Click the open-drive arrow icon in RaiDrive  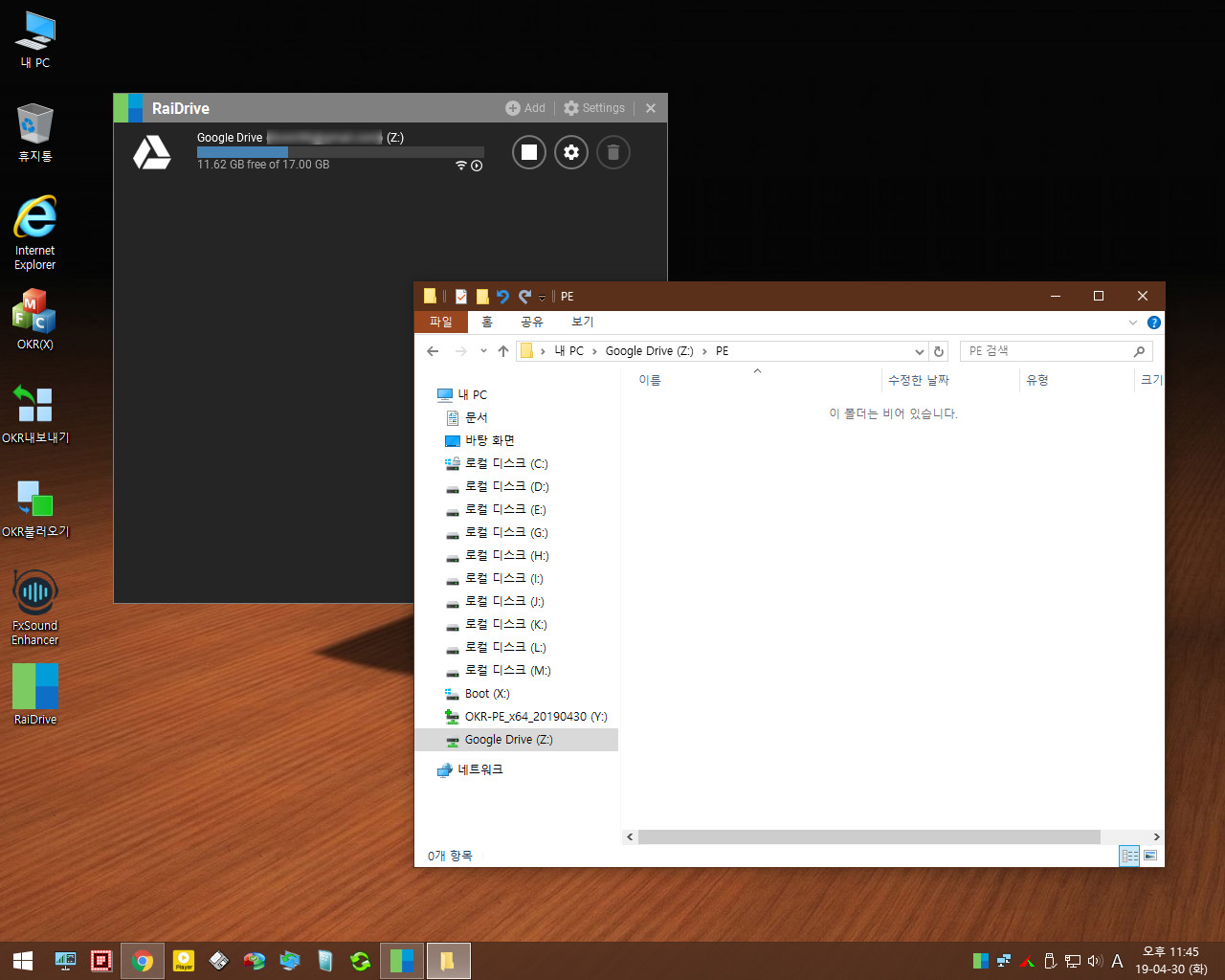click(477, 166)
